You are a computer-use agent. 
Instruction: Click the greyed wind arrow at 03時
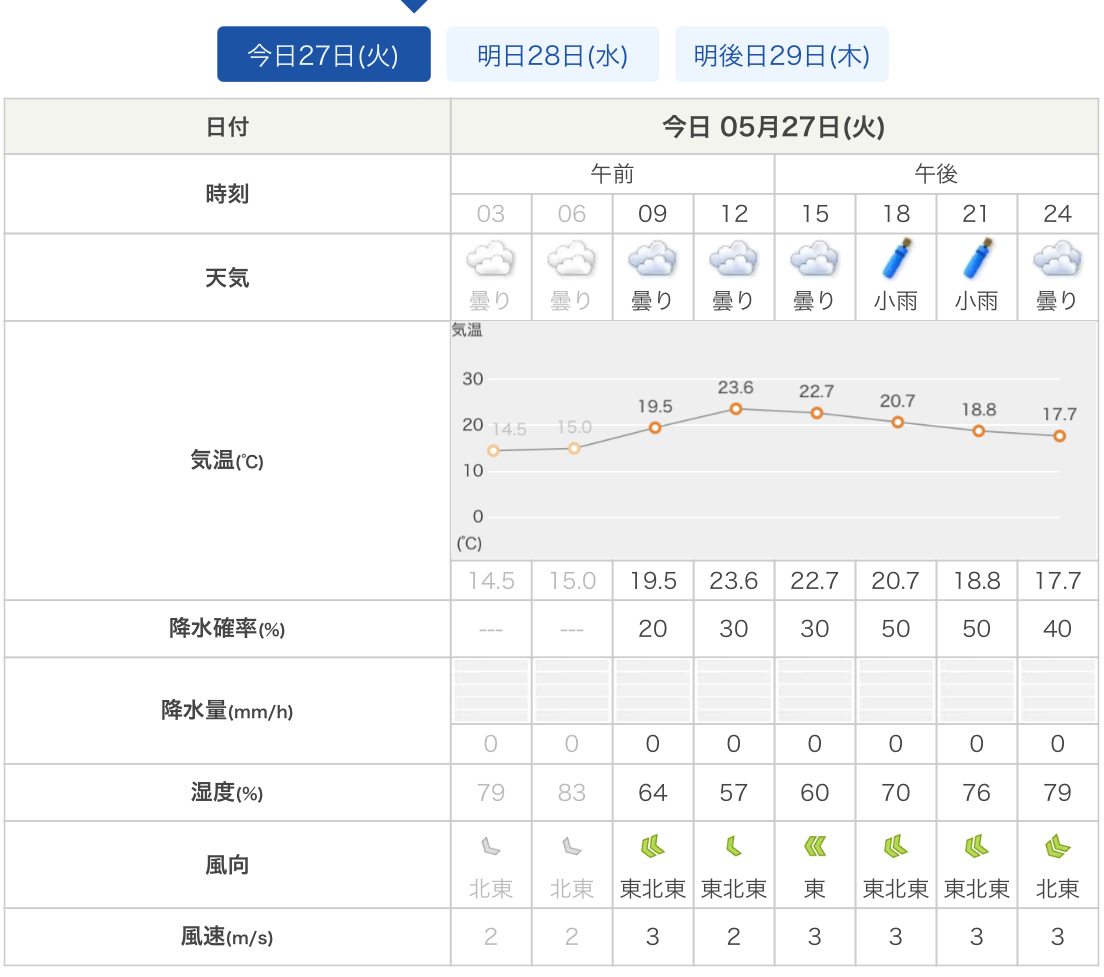(490, 848)
